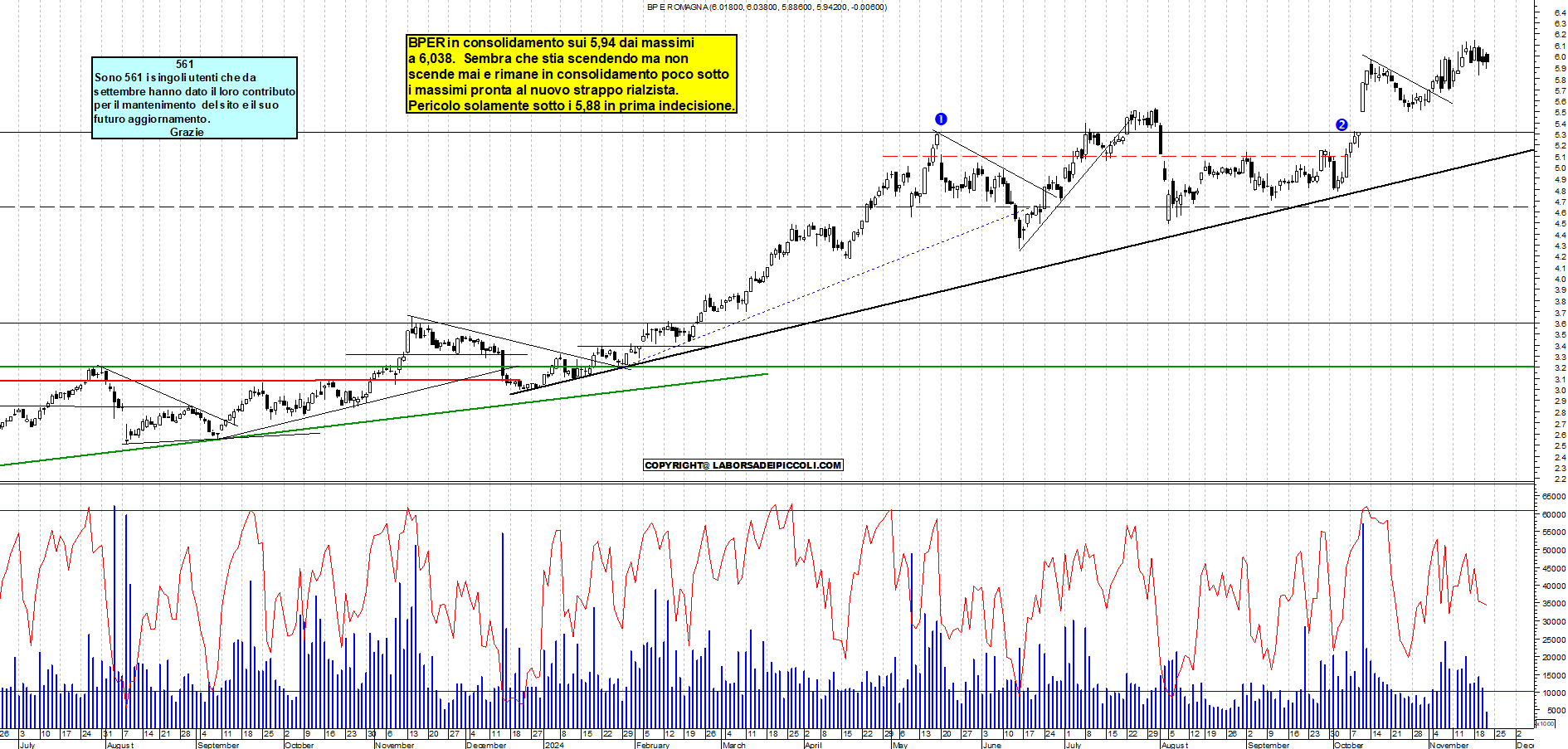Viewport: 1568px width, 749px height.
Task: Click the '10000' value on the volume scale
Action: pos(1553,693)
